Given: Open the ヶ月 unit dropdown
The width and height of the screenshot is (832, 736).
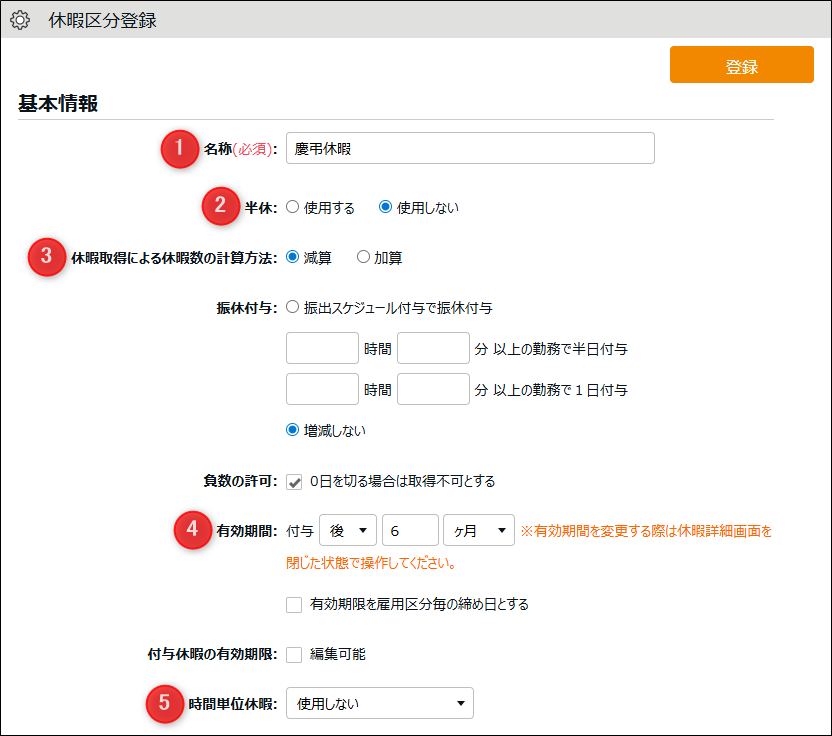Looking at the screenshot, I should 478,530.
